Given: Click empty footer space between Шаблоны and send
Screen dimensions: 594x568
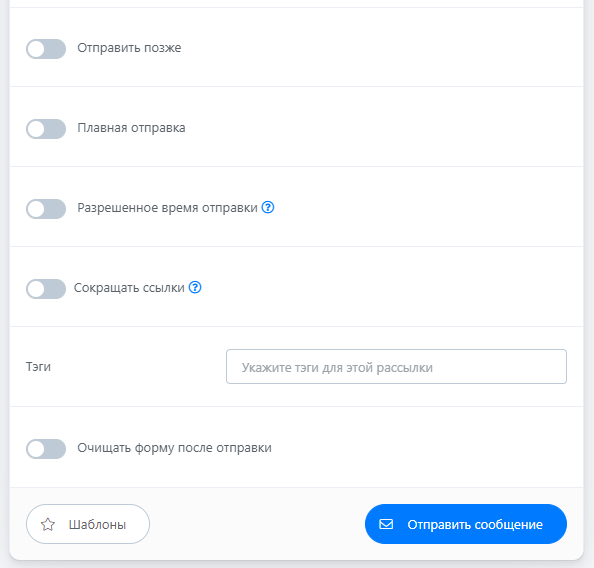Looking at the screenshot, I should coord(257,524).
